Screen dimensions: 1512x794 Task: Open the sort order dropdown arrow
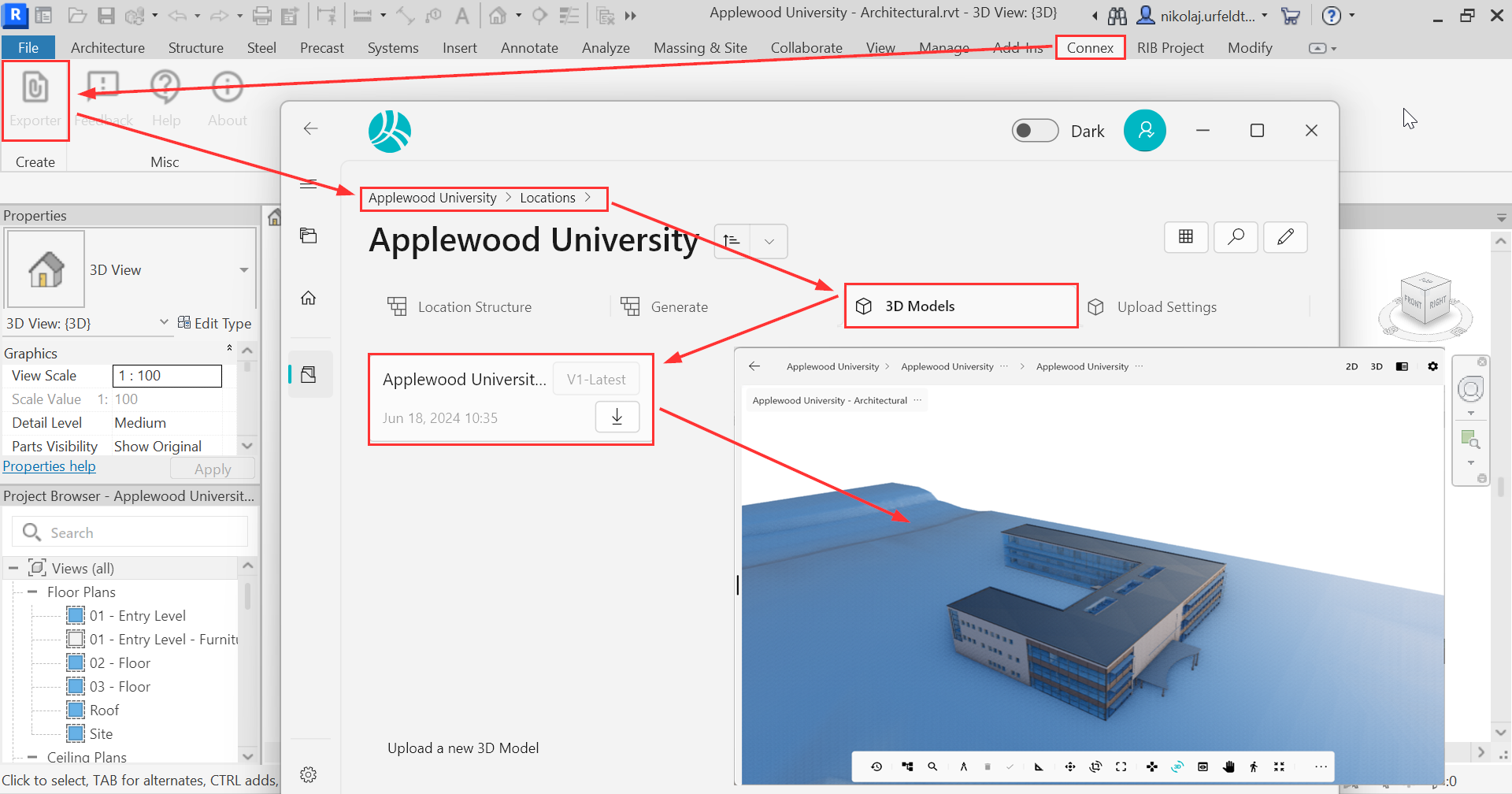769,242
